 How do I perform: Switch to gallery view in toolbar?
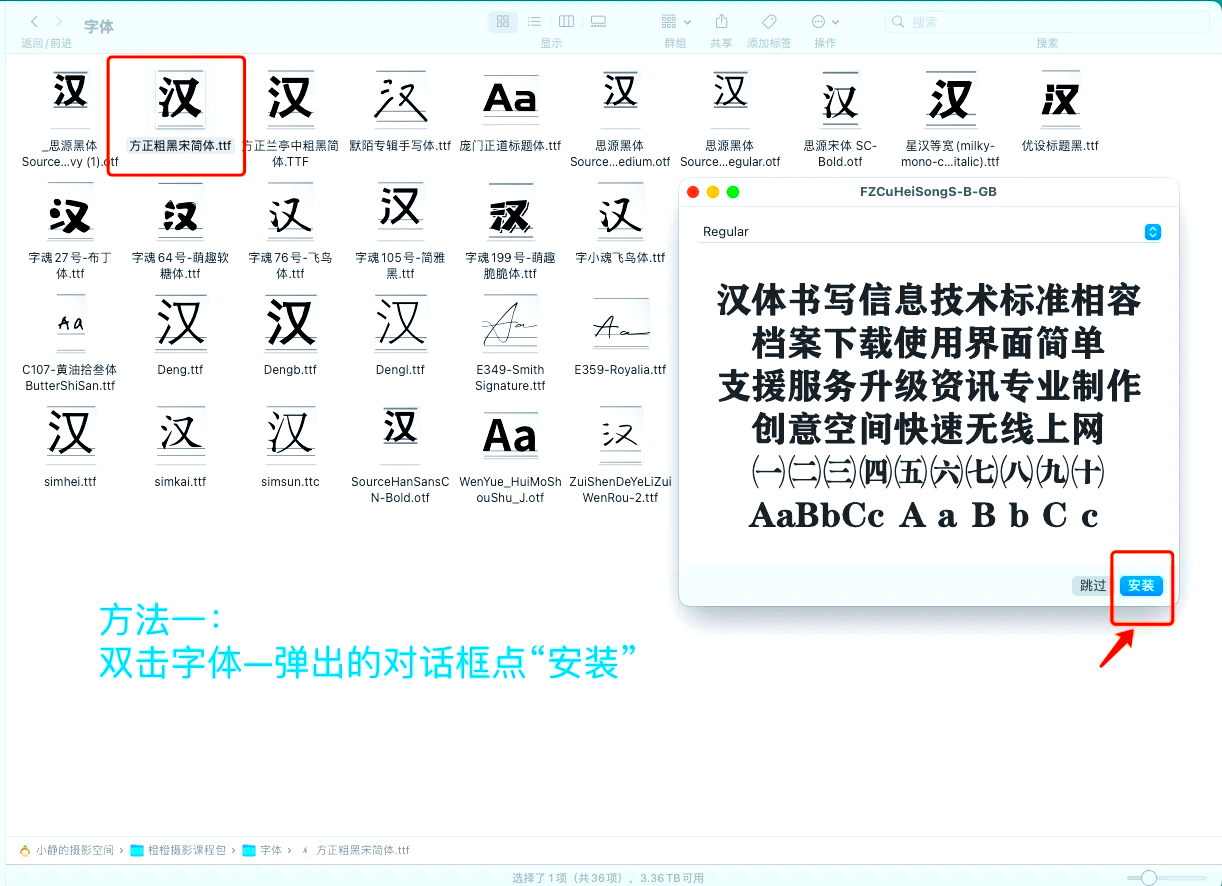[x=598, y=21]
